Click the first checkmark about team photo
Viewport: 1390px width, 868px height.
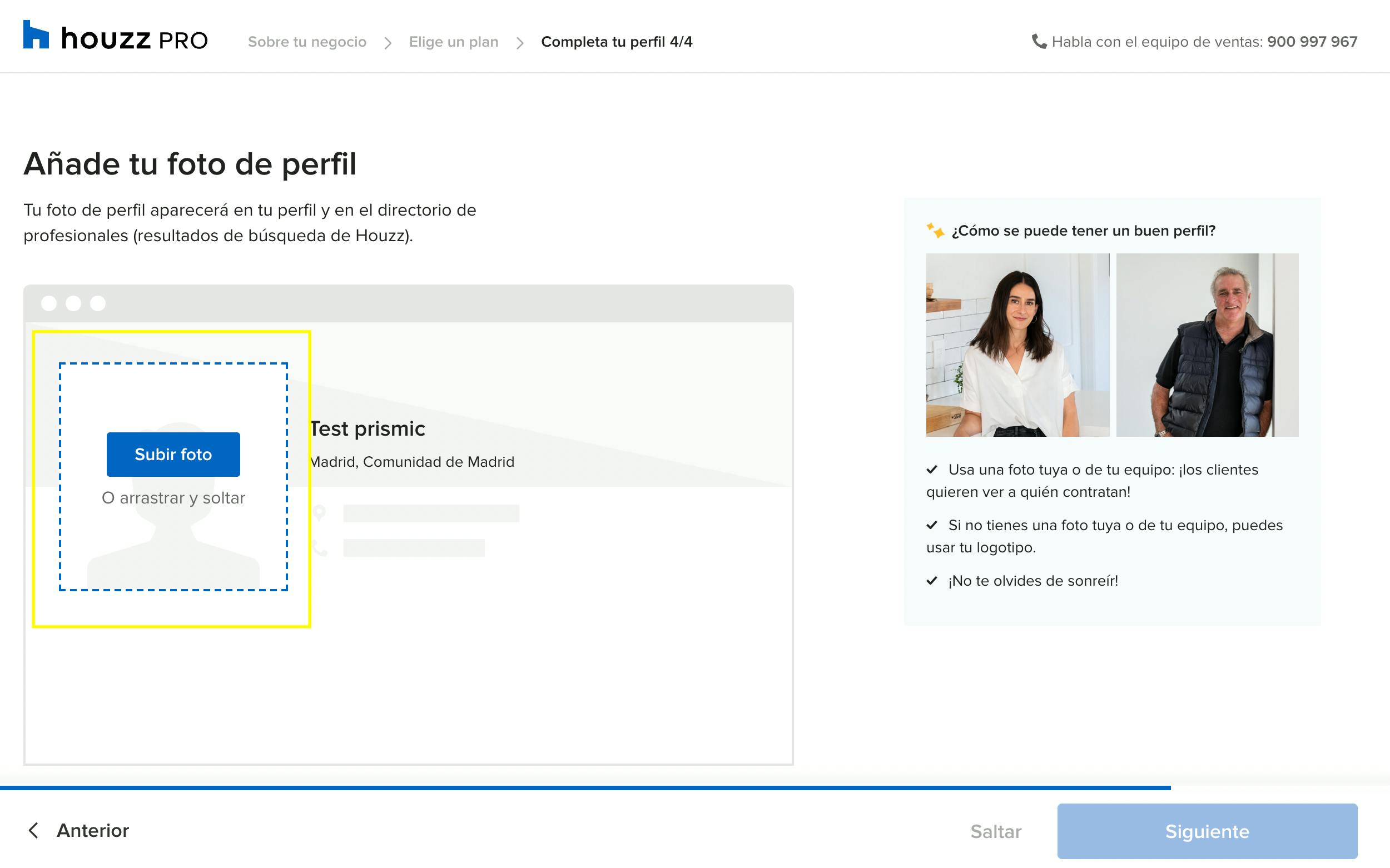932,469
